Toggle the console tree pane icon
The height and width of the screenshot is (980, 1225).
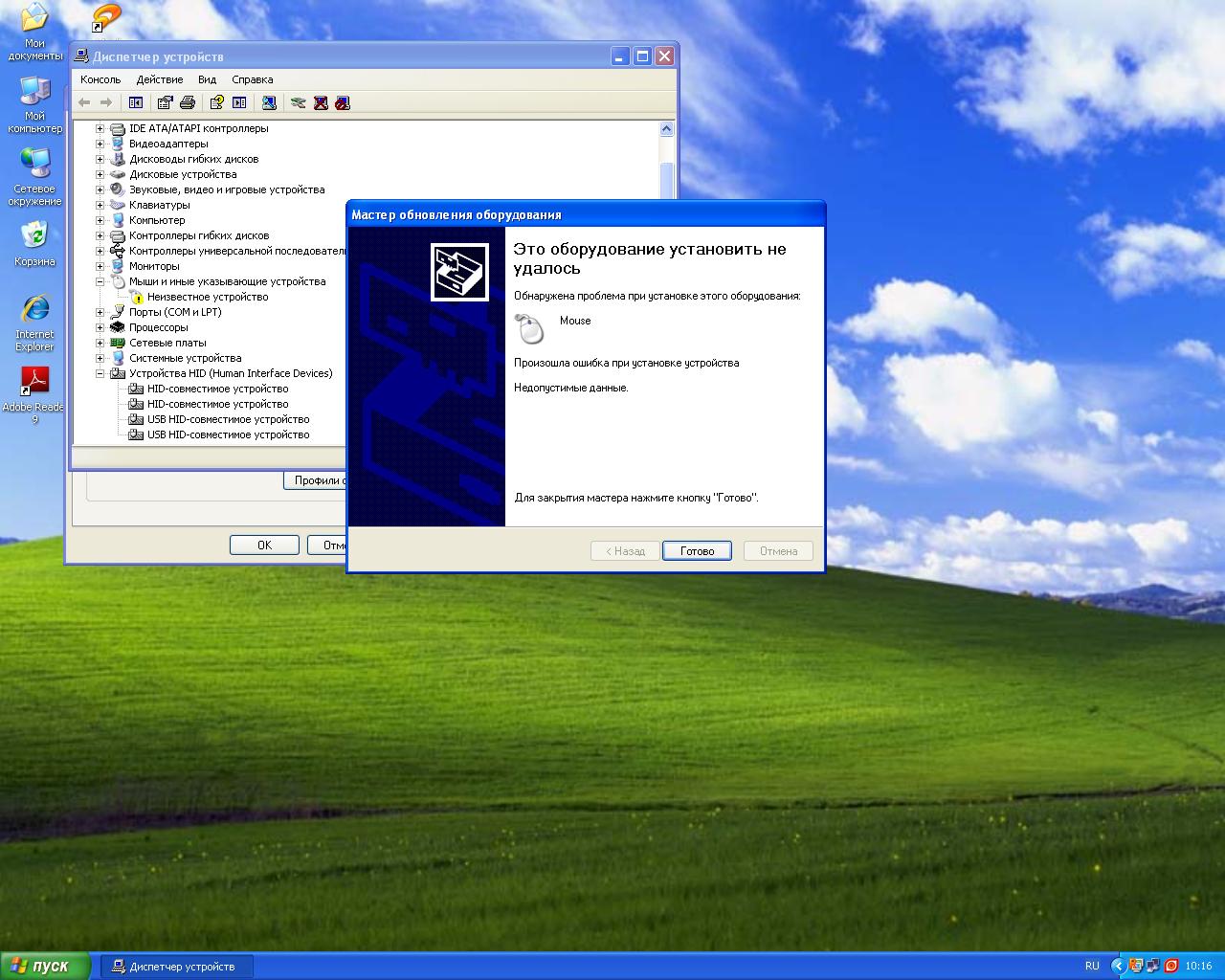pos(136,102)
